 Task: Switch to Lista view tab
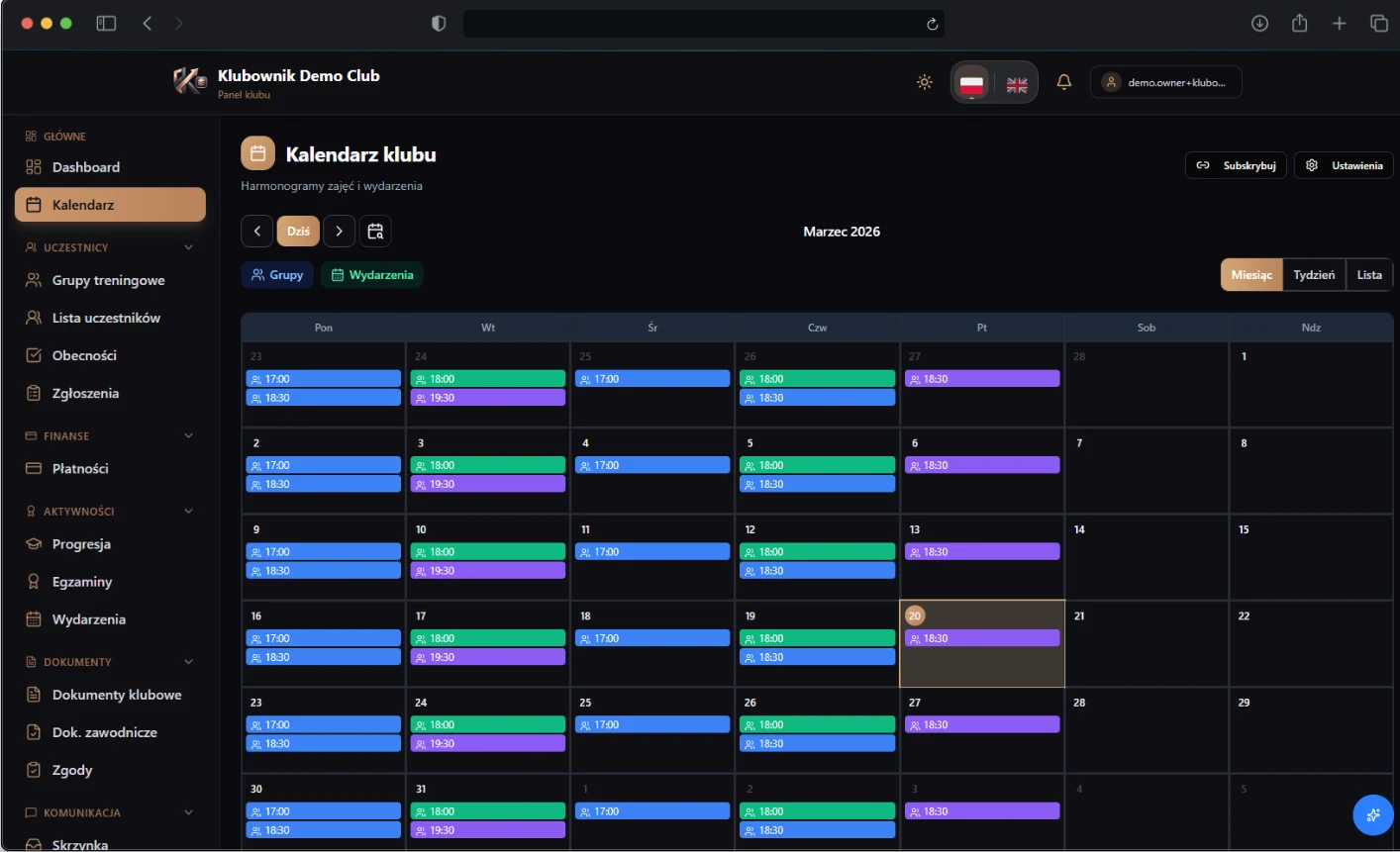[1369, 275]
